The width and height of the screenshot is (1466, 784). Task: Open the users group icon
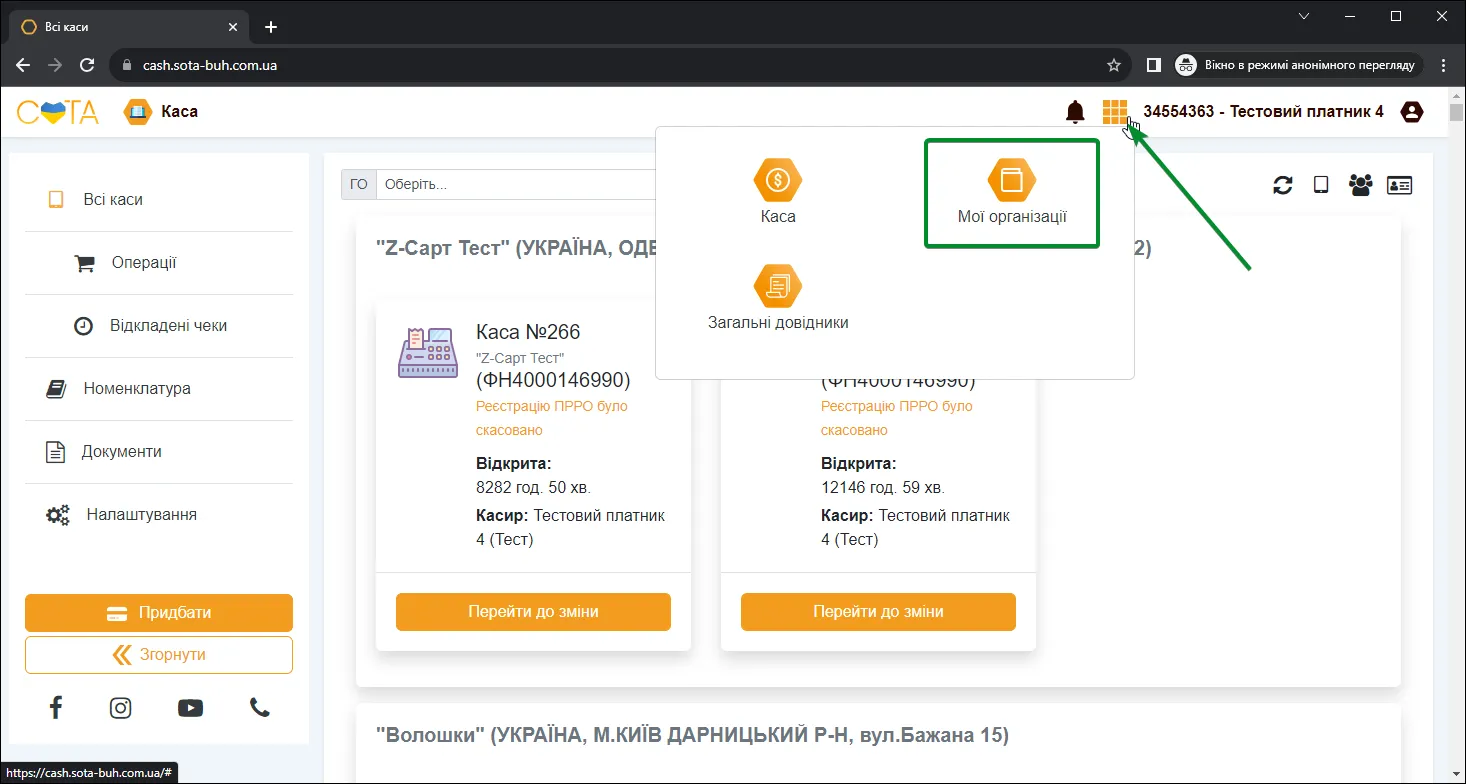coord(1360,185)
